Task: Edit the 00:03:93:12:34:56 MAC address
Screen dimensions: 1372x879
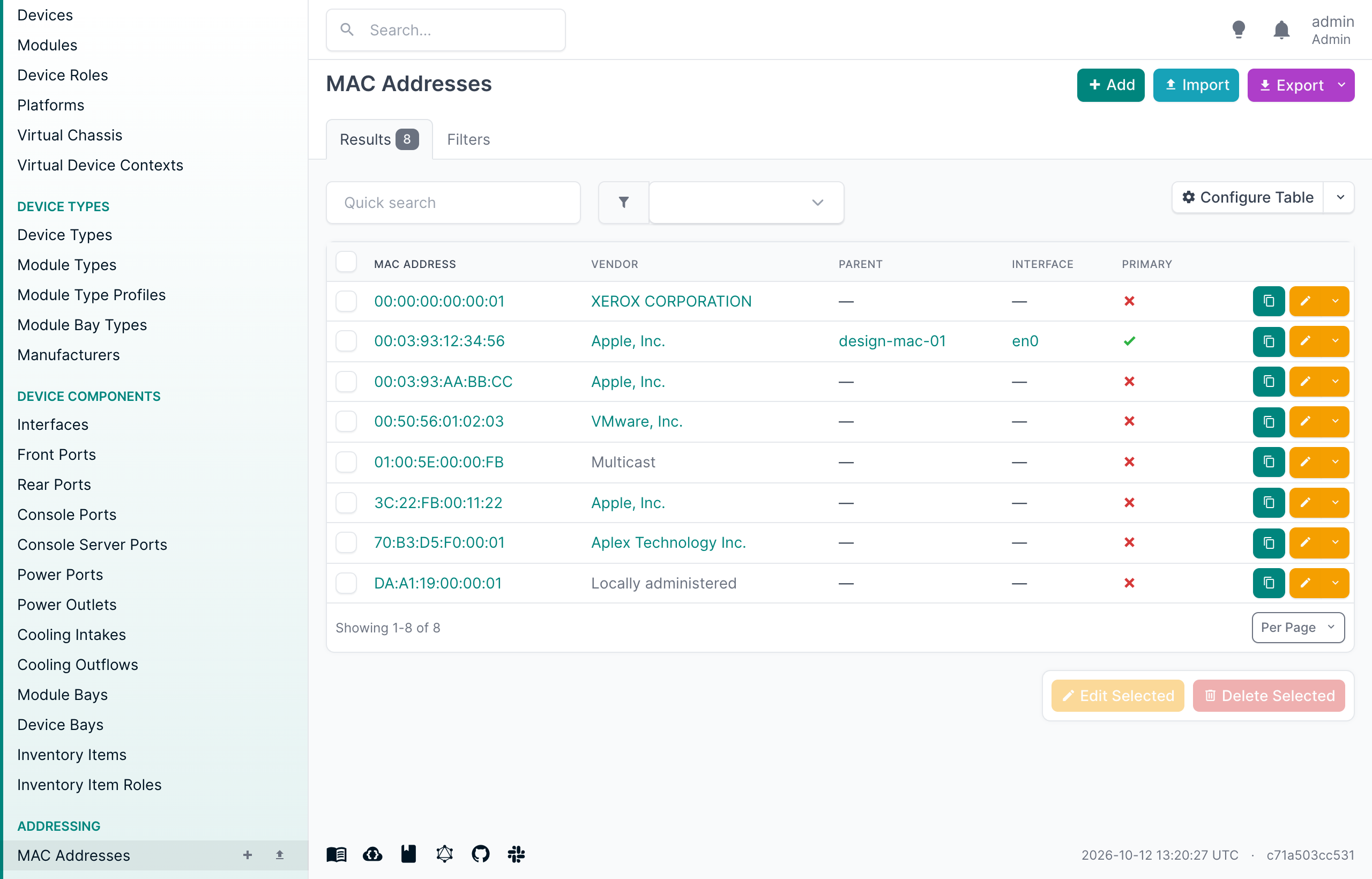Action: [1305, 341]
